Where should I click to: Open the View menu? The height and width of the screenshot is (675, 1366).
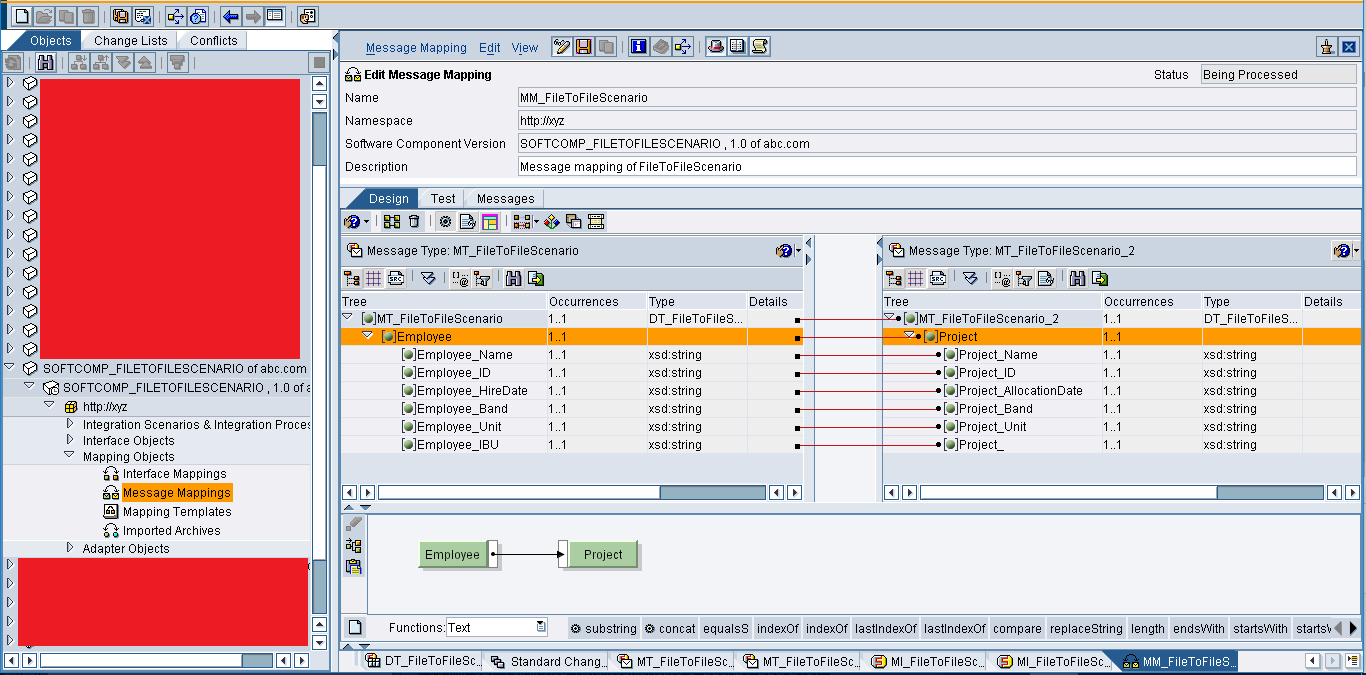(x=524, y=47)
